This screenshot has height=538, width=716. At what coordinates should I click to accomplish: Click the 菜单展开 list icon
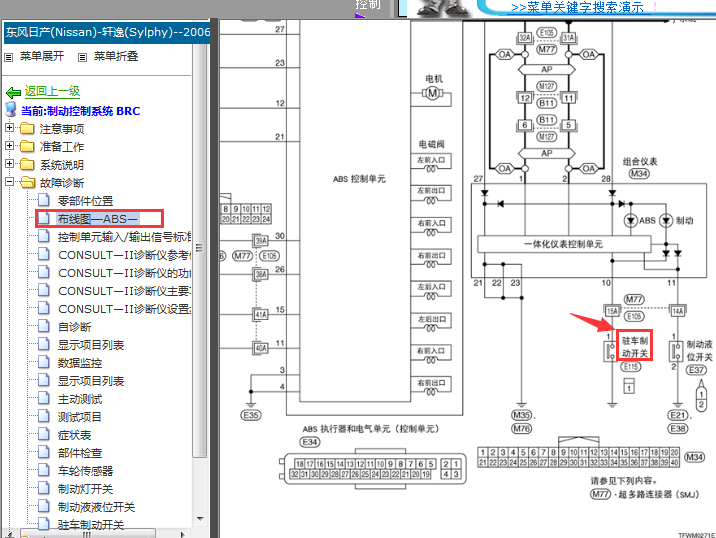click(x=9, y=58)
